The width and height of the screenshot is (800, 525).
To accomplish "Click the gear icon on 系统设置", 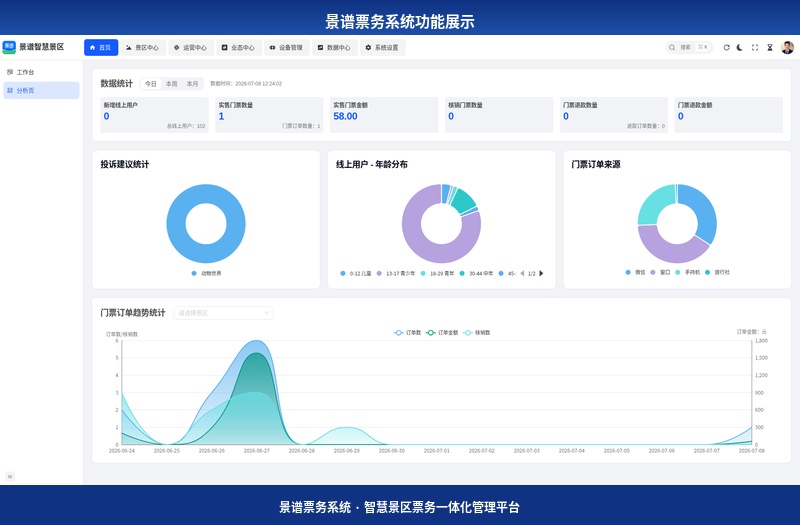I will click(368, 47).
